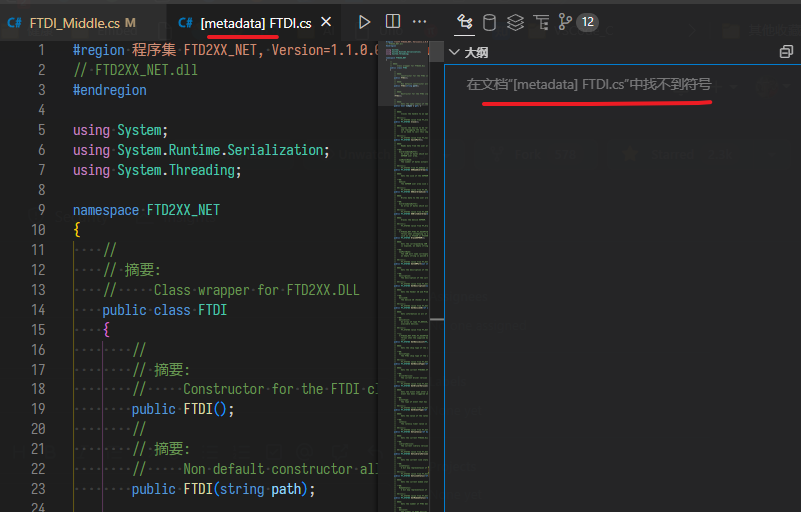Click line number 23 in gutter
Image resolution: width=801 pixels, height=512 pixels.
point(38,490)
